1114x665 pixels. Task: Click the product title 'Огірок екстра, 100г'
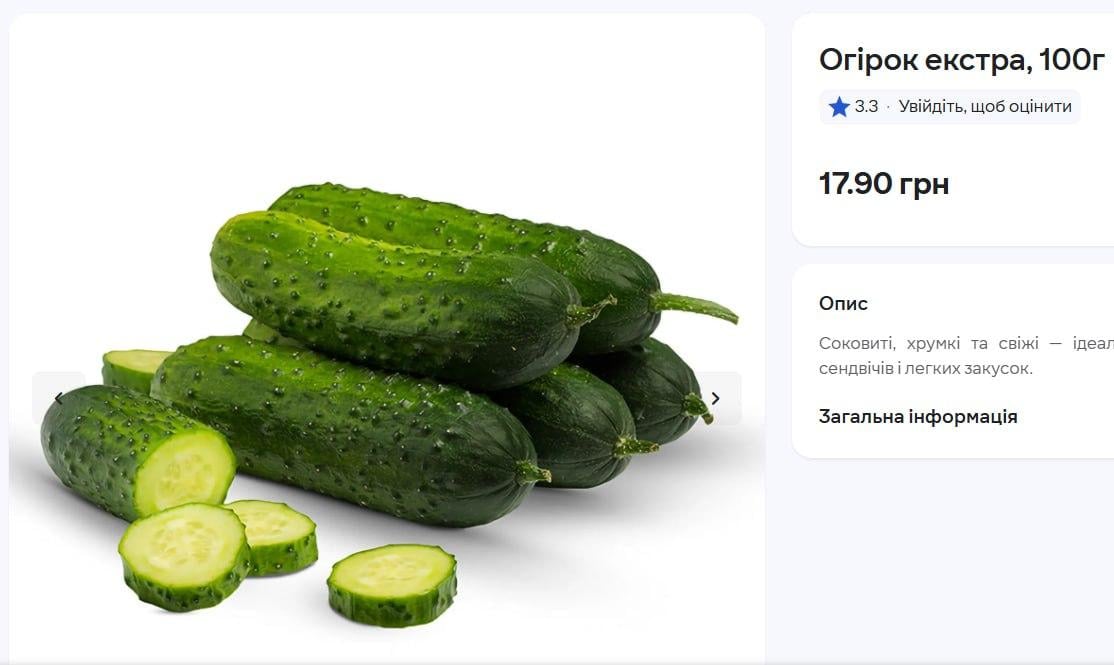pos(961,60)
